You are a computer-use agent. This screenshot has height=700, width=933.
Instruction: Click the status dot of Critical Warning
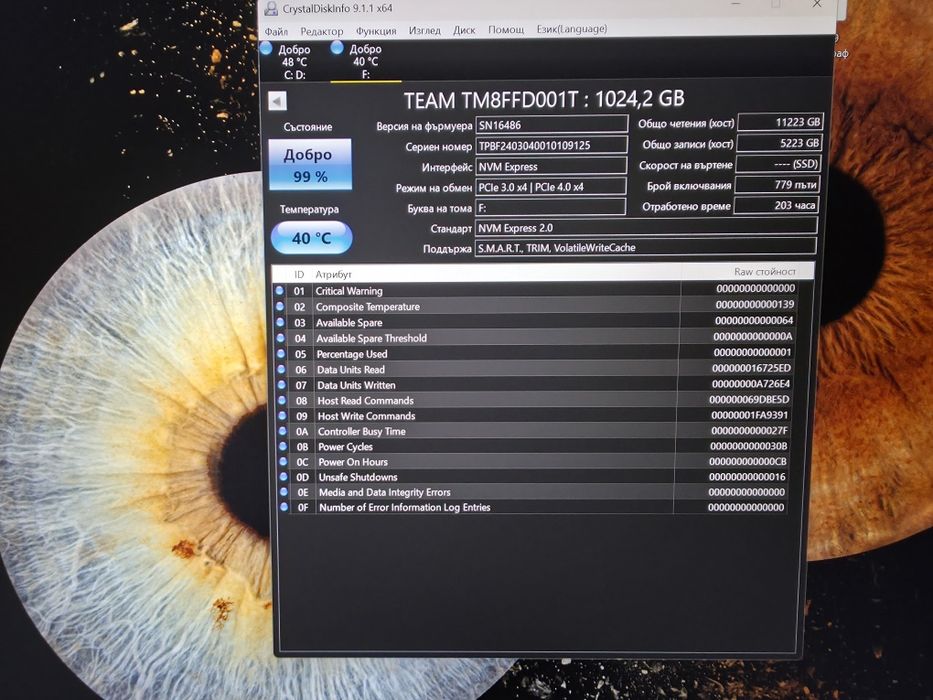280,290
